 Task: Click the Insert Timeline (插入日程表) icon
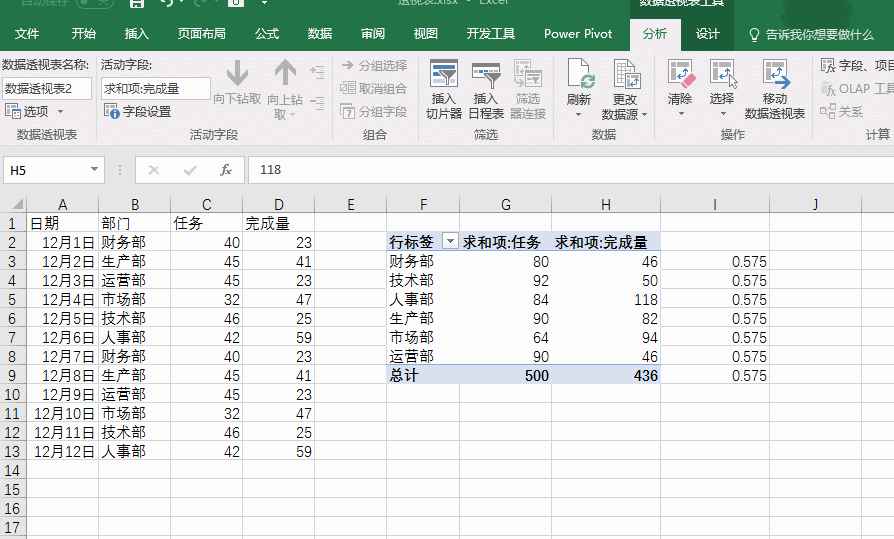pos(486,77)
